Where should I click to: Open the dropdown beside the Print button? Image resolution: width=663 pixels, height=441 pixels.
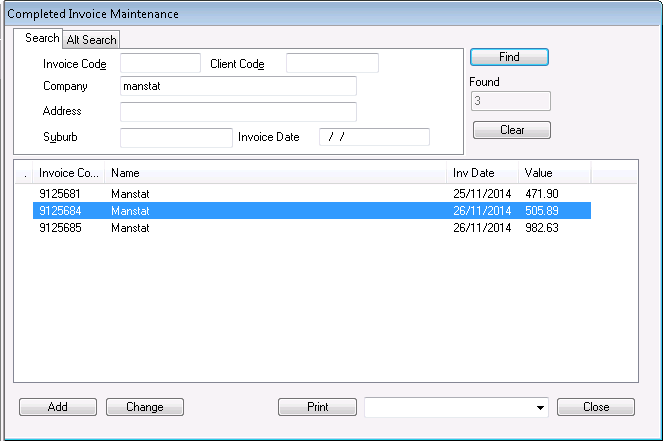point(541,407)
